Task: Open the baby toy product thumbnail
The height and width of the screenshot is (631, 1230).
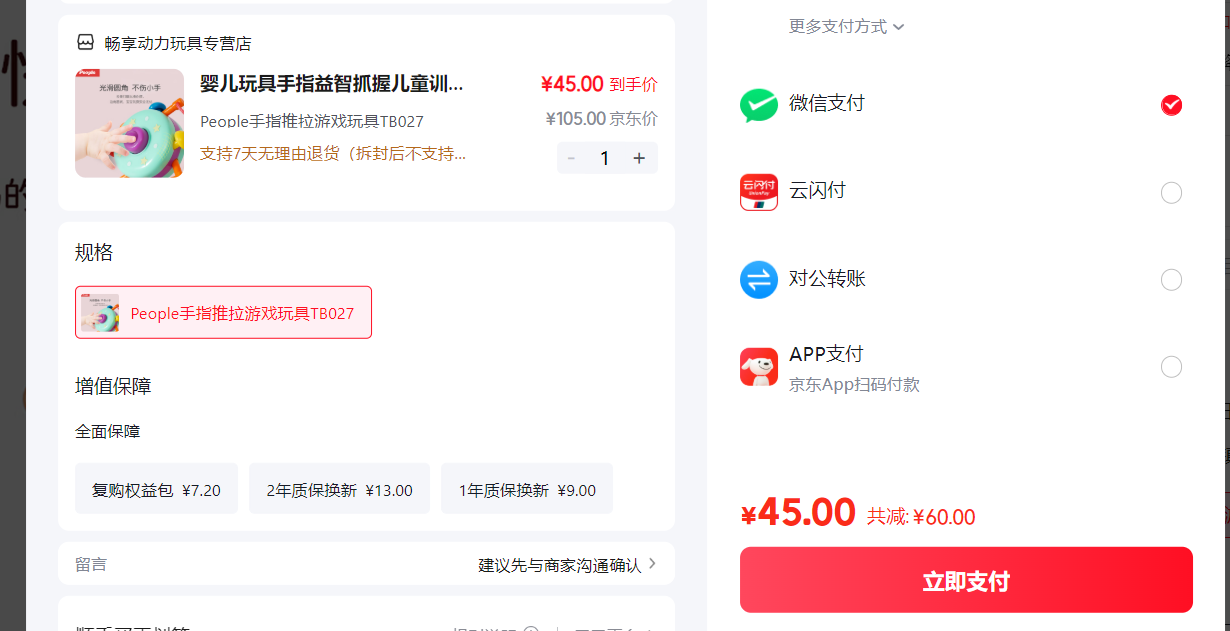Action: click(x=129, y=123)
